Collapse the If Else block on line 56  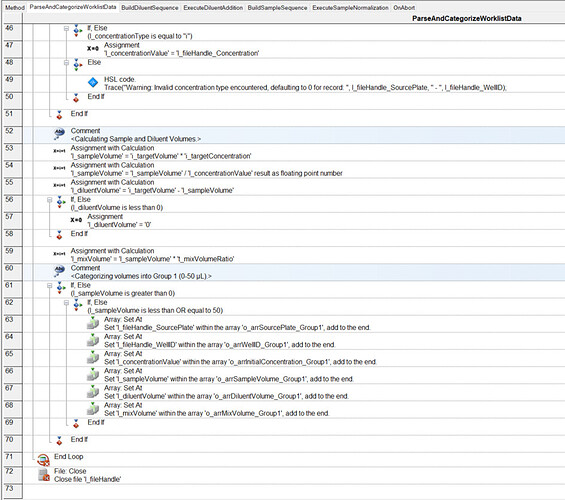(50, 200)
